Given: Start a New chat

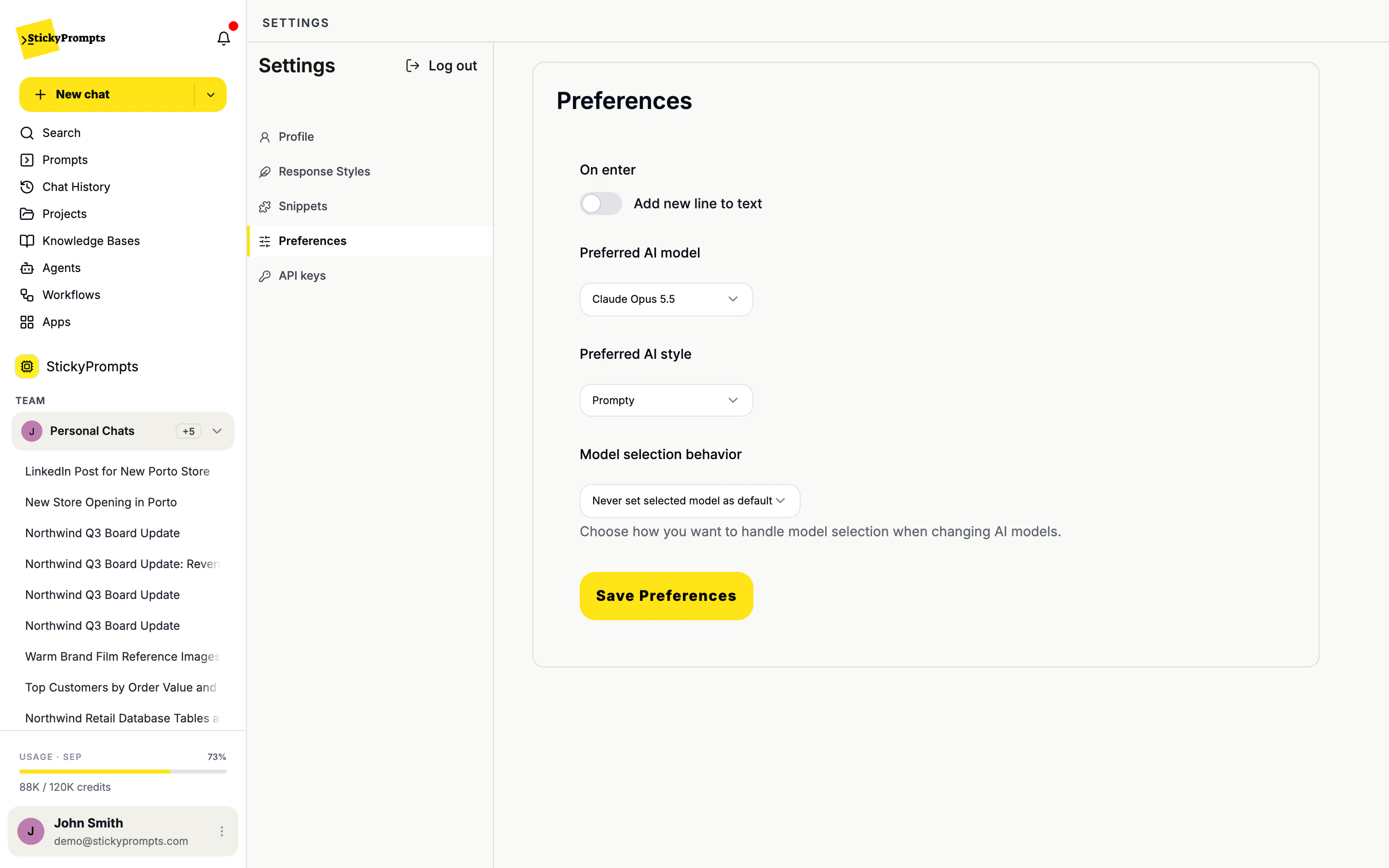Looking at the screenshot, I should coord(107,95).
